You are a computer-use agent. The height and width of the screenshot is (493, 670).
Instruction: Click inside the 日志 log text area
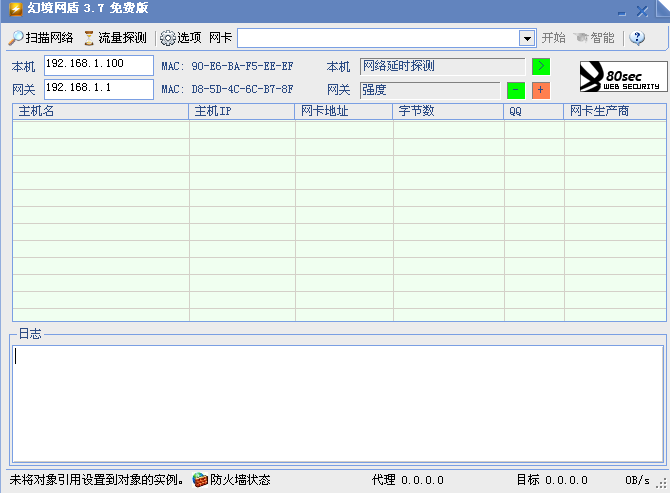click(x=338, y=404)
